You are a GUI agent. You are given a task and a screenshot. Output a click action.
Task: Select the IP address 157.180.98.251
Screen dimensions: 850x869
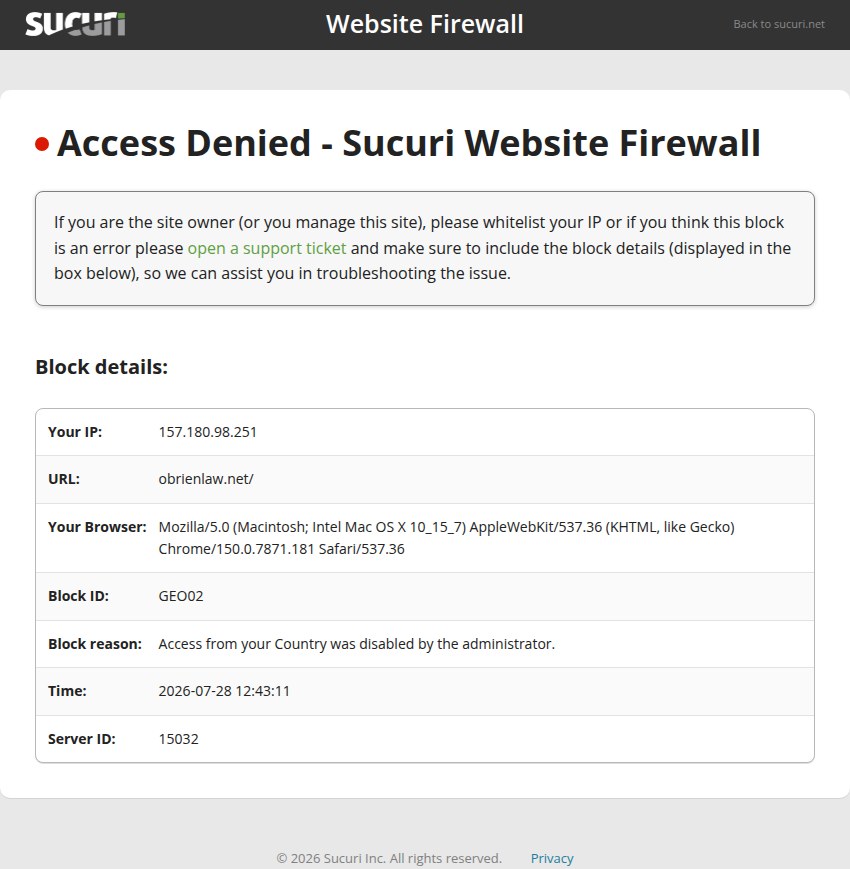point(208,432)
